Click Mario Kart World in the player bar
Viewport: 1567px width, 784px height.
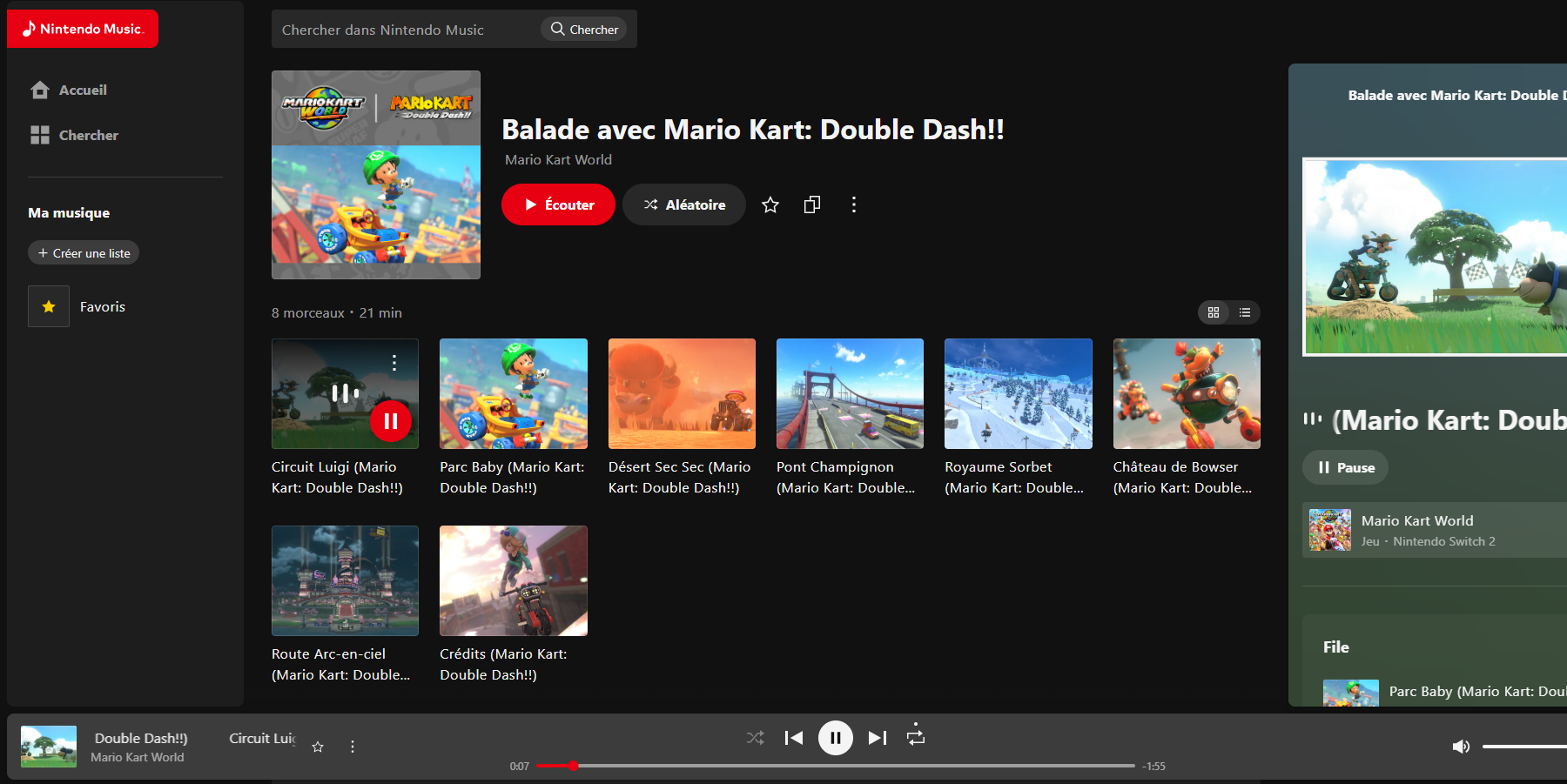click(138, 758)
